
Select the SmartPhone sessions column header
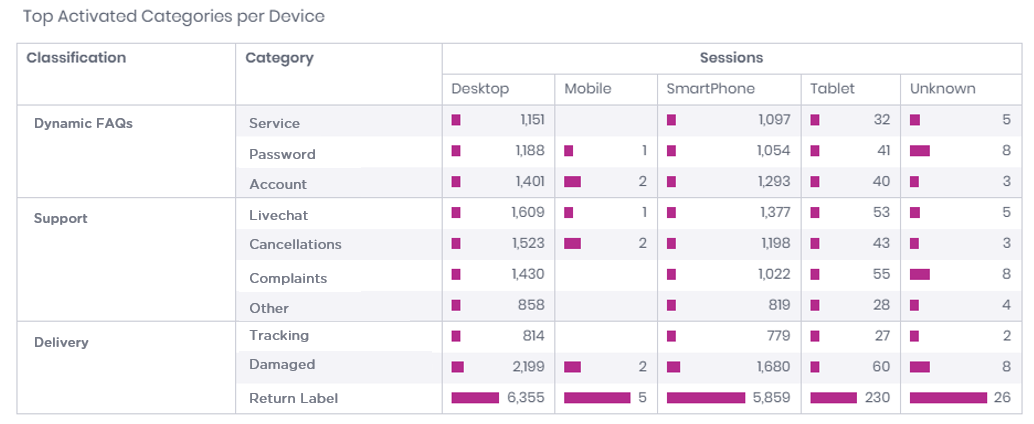[x=710, y=89]
